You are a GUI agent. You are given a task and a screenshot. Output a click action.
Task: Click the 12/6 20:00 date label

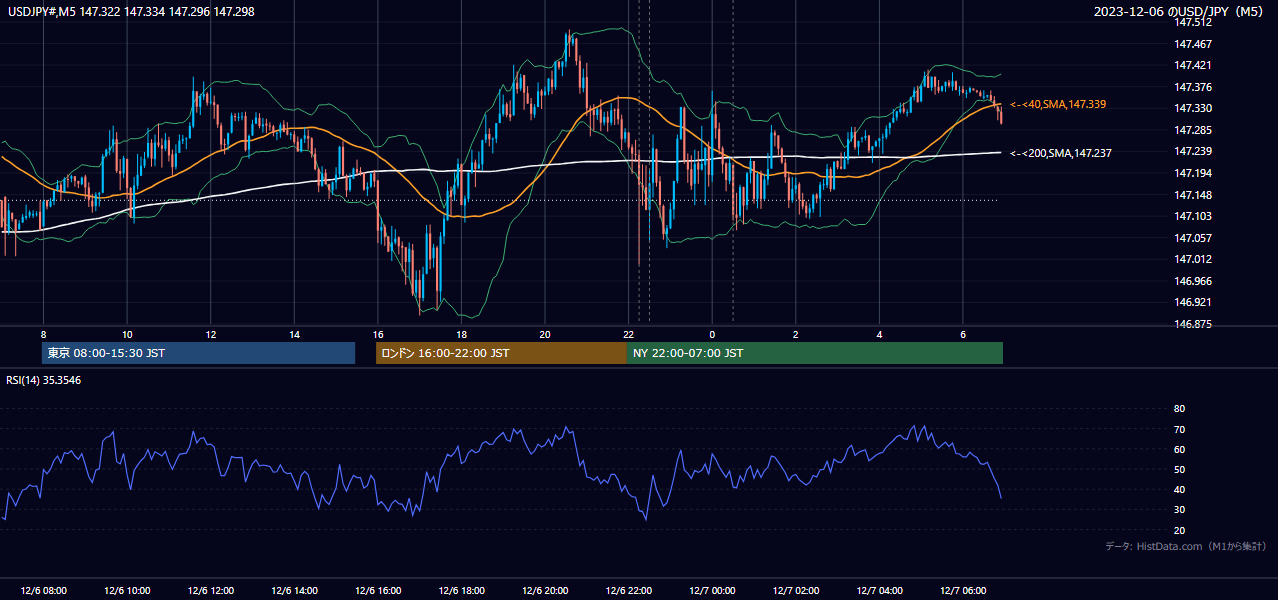point(546,591)
